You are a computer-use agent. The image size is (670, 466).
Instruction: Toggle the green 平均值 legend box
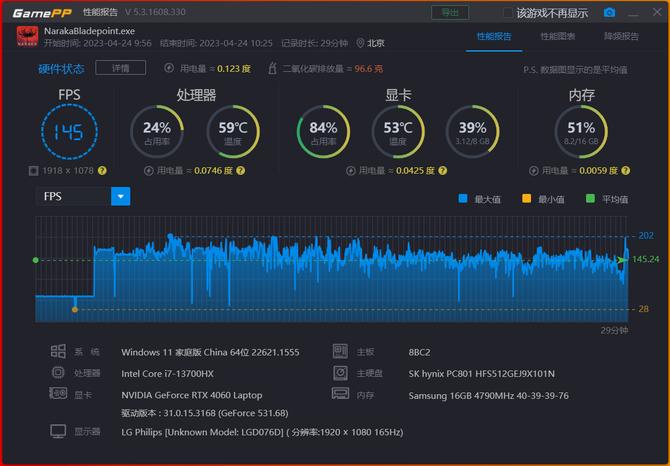(591, 199)
